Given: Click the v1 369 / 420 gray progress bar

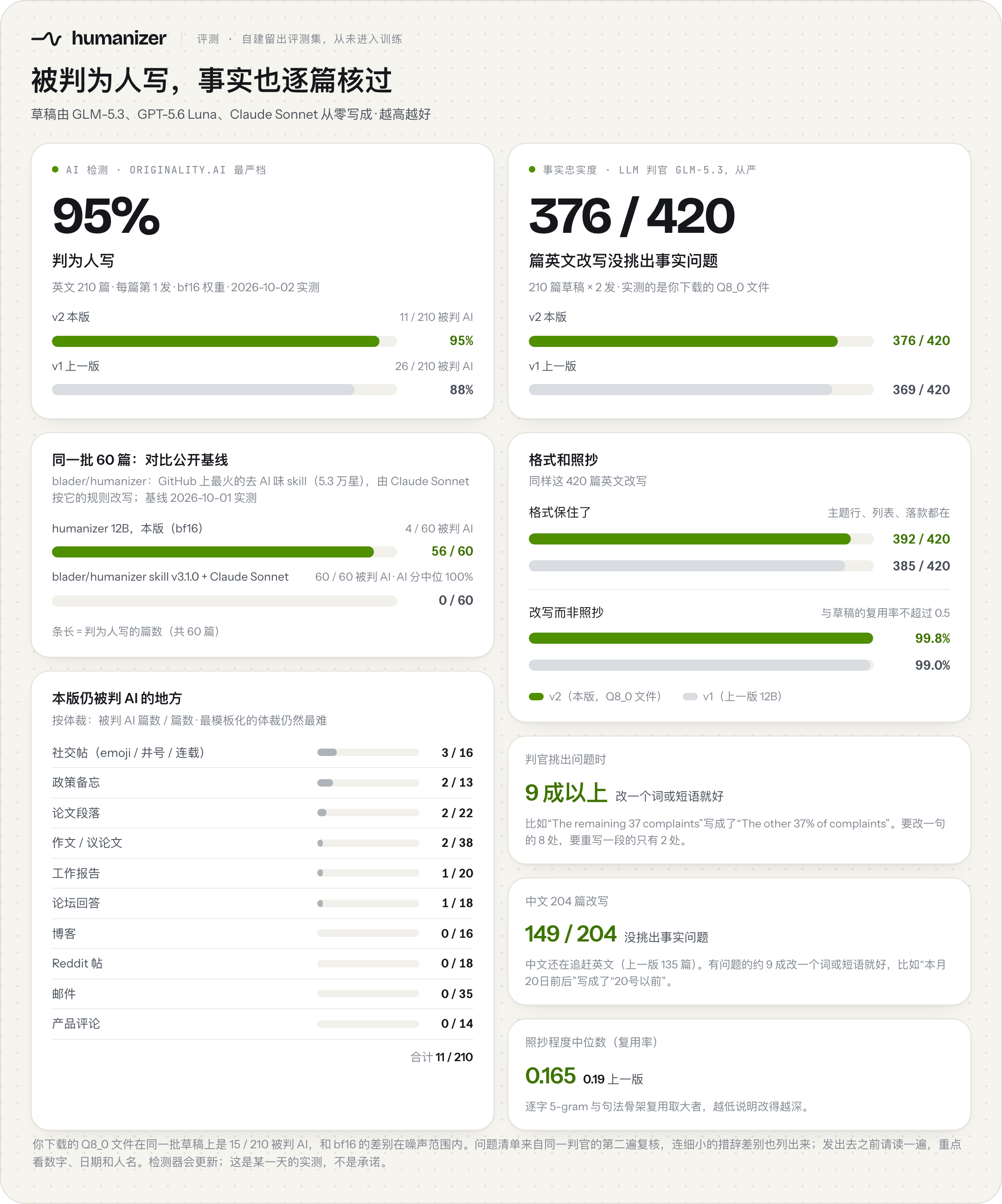Looking at the screenshot, I should point(701,390).
